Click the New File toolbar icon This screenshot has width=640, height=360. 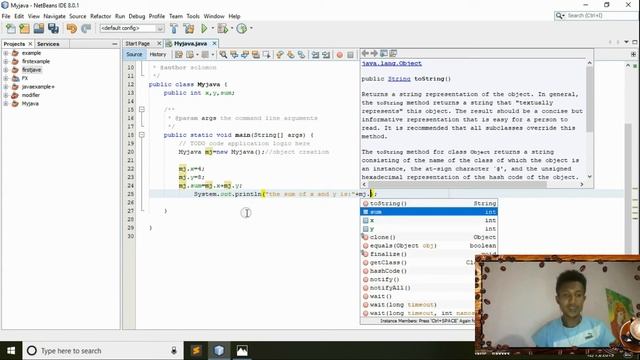coord(11,28)
